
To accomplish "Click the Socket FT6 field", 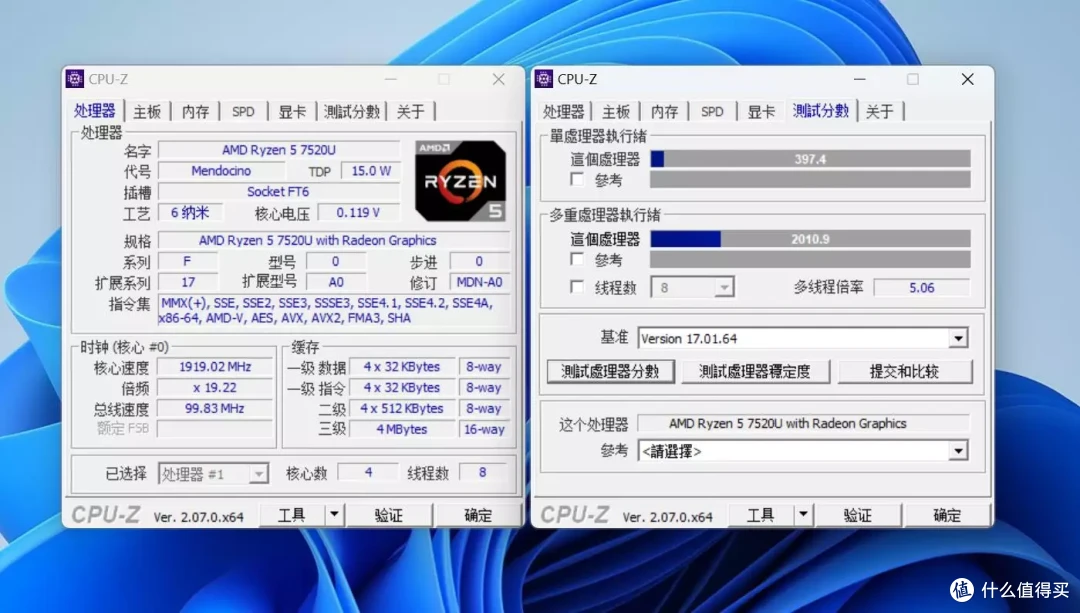I will coord(279,191).
